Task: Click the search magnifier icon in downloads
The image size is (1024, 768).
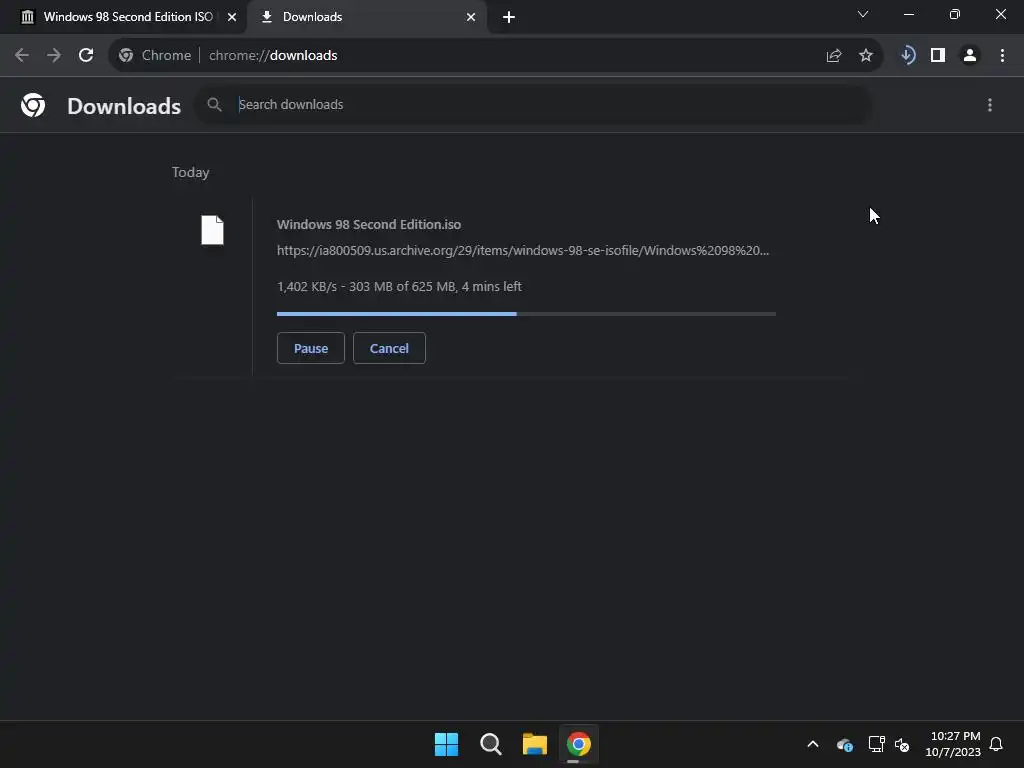Action: 214,104
